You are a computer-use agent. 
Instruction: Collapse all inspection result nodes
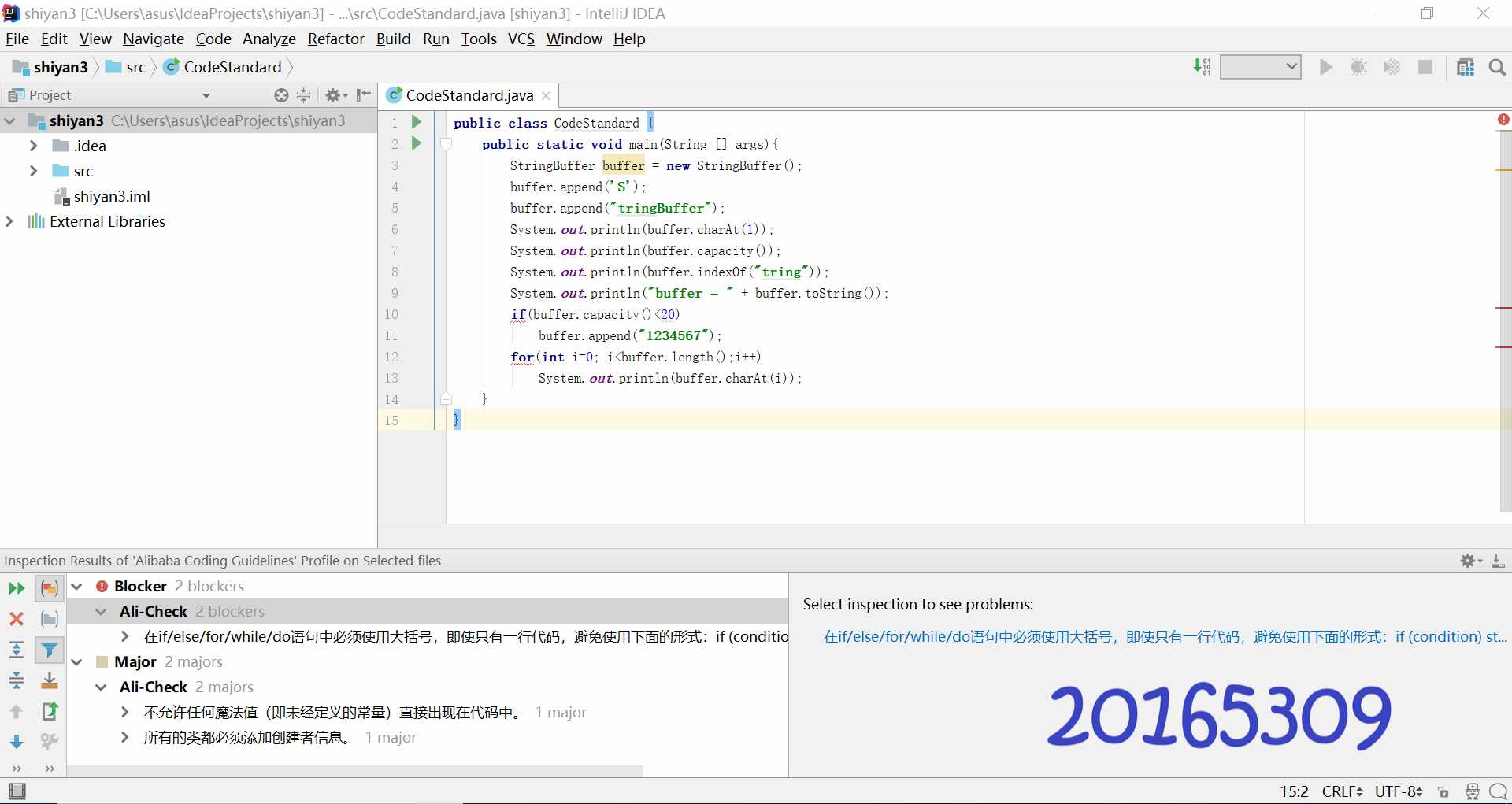(x=17, y=680)
